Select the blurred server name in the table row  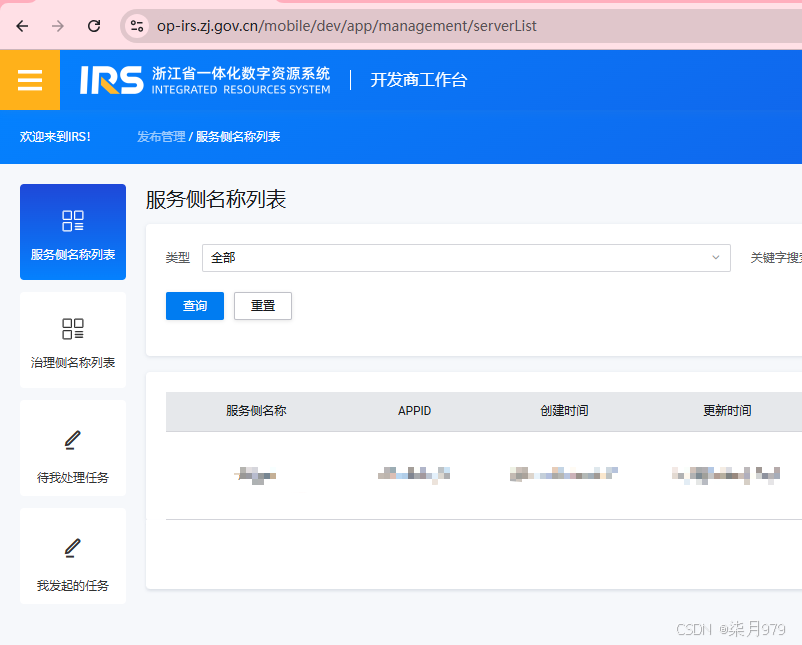(x=256, y=473)
